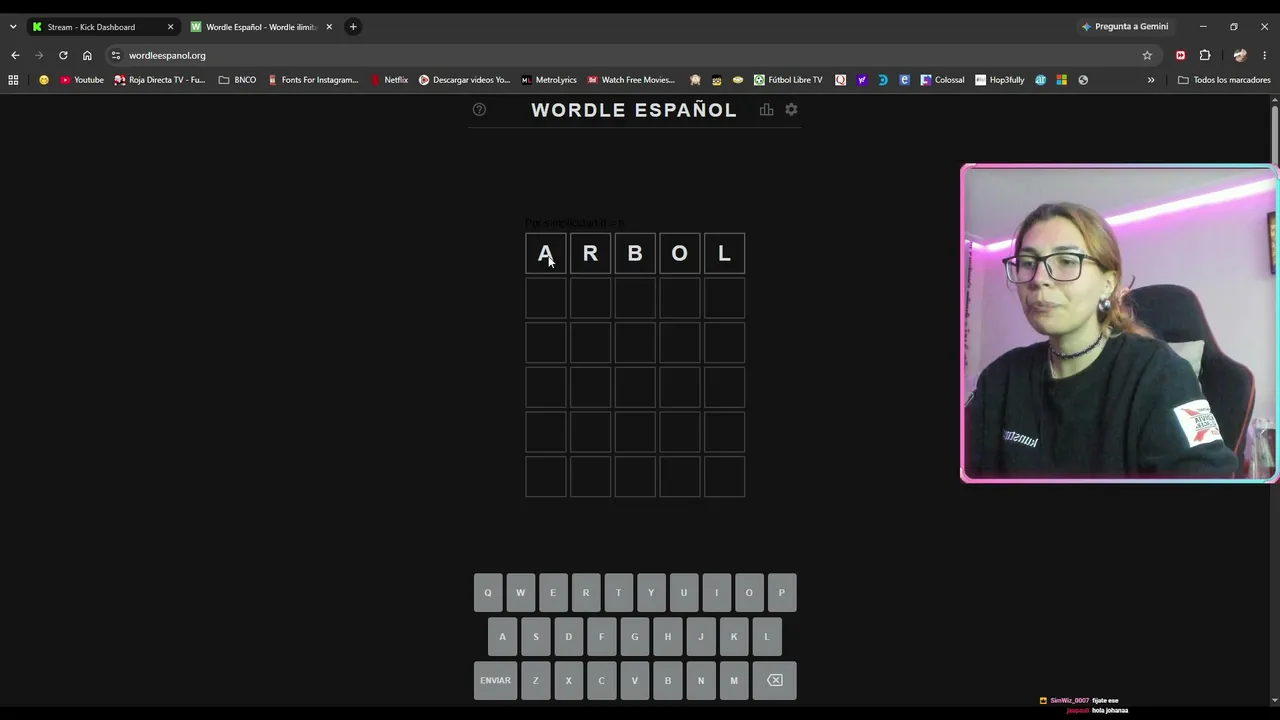Open the Fútbol Libre TV bookmark
1280x720 pixels.
788,80
